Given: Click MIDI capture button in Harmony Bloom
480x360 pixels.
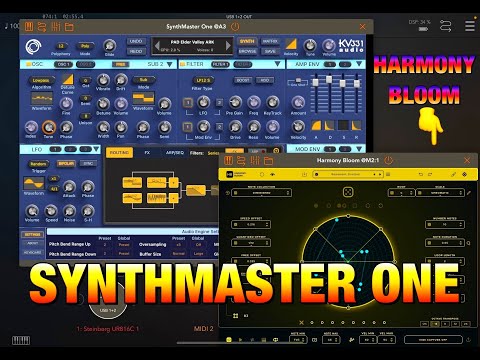Looking at the screenshot, I should [433, 340].
